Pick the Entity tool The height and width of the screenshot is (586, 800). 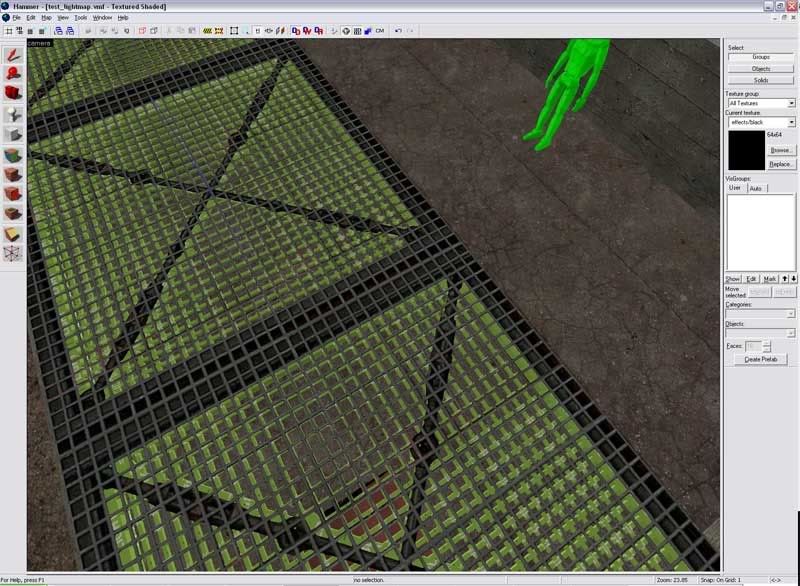point(13,114)
